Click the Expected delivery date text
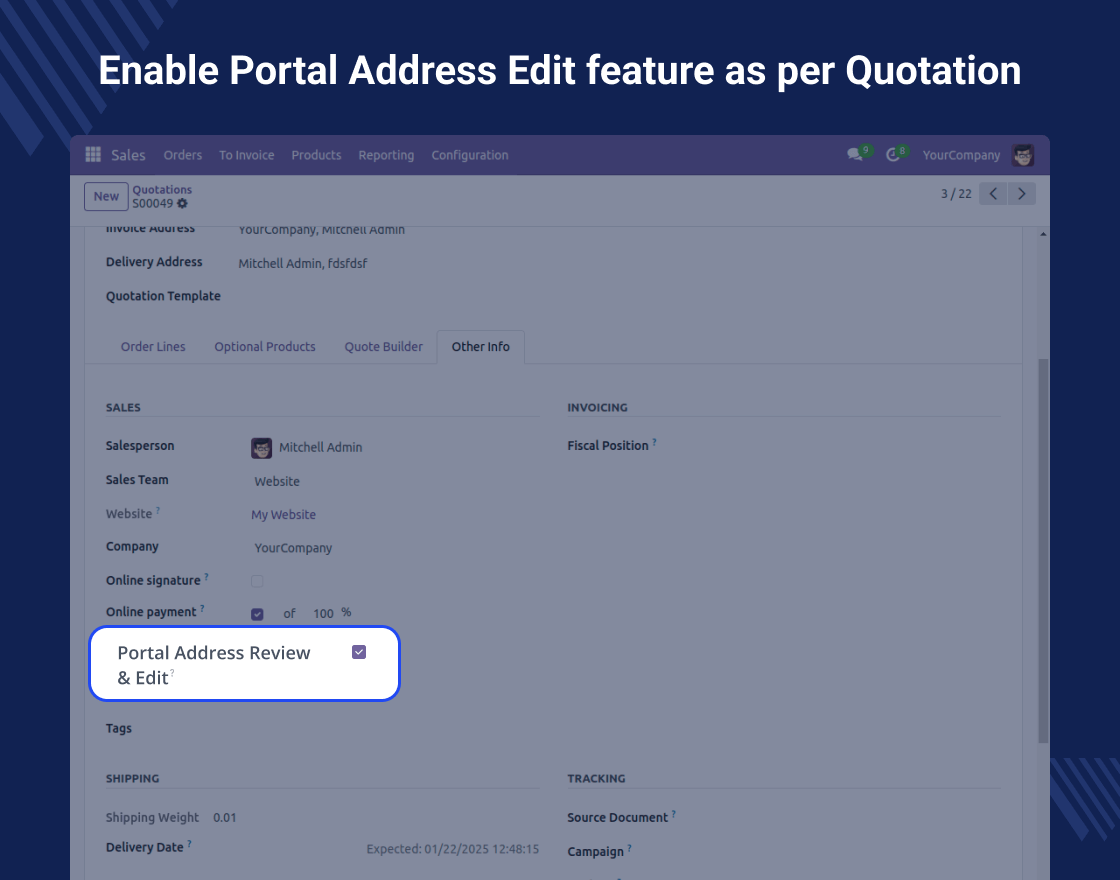This screenshot has width=1120, height=880. (x=453, y=849)
